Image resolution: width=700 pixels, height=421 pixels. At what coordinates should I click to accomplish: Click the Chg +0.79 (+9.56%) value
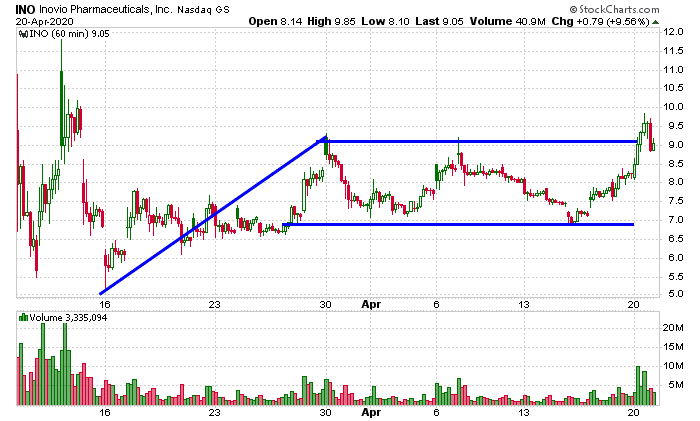tap(600, 21)
